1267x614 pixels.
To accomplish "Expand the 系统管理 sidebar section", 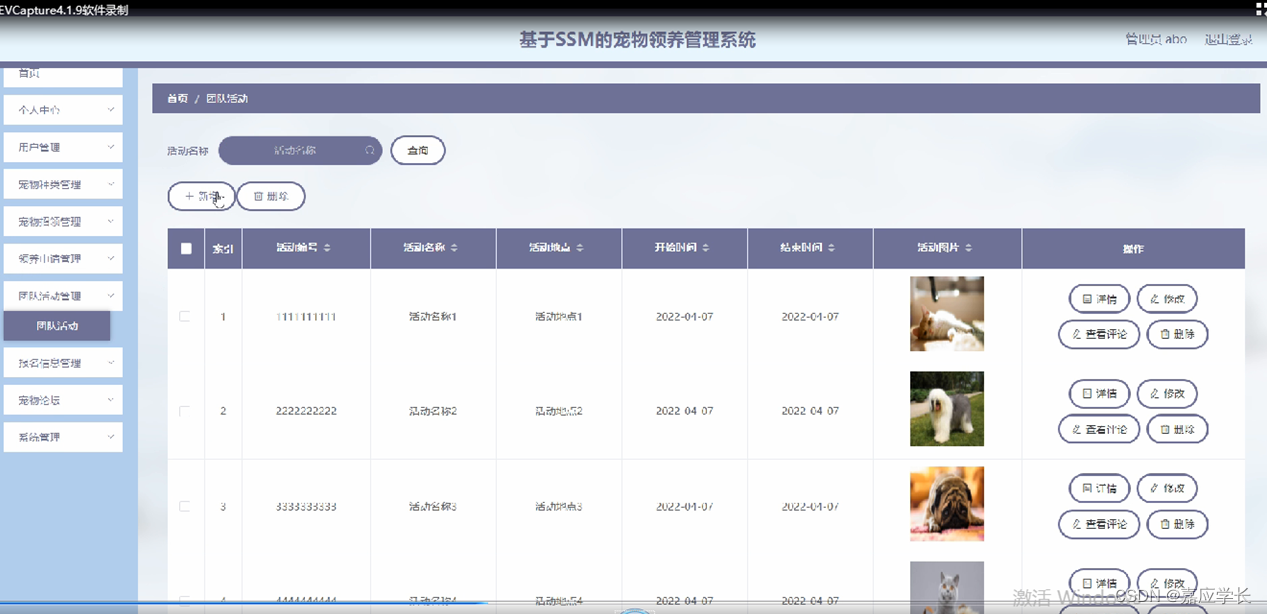I will coord(62,437).
